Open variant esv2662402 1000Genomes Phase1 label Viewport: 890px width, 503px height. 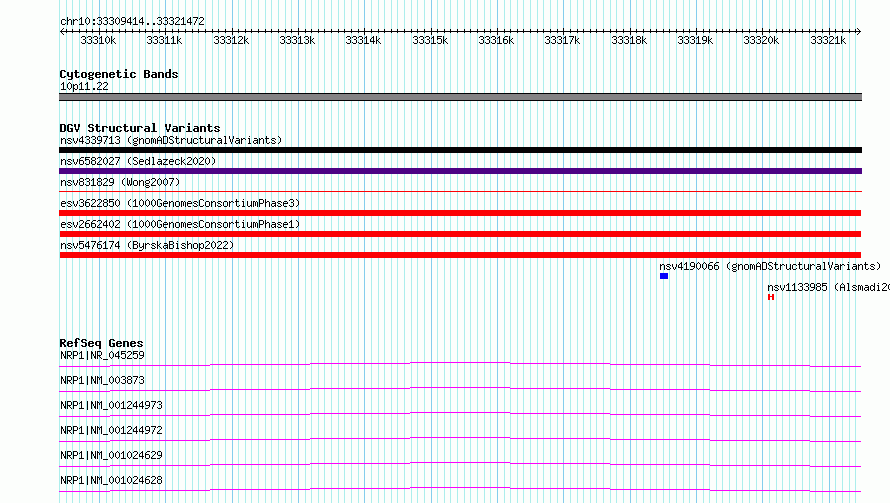tap(180, 224)
